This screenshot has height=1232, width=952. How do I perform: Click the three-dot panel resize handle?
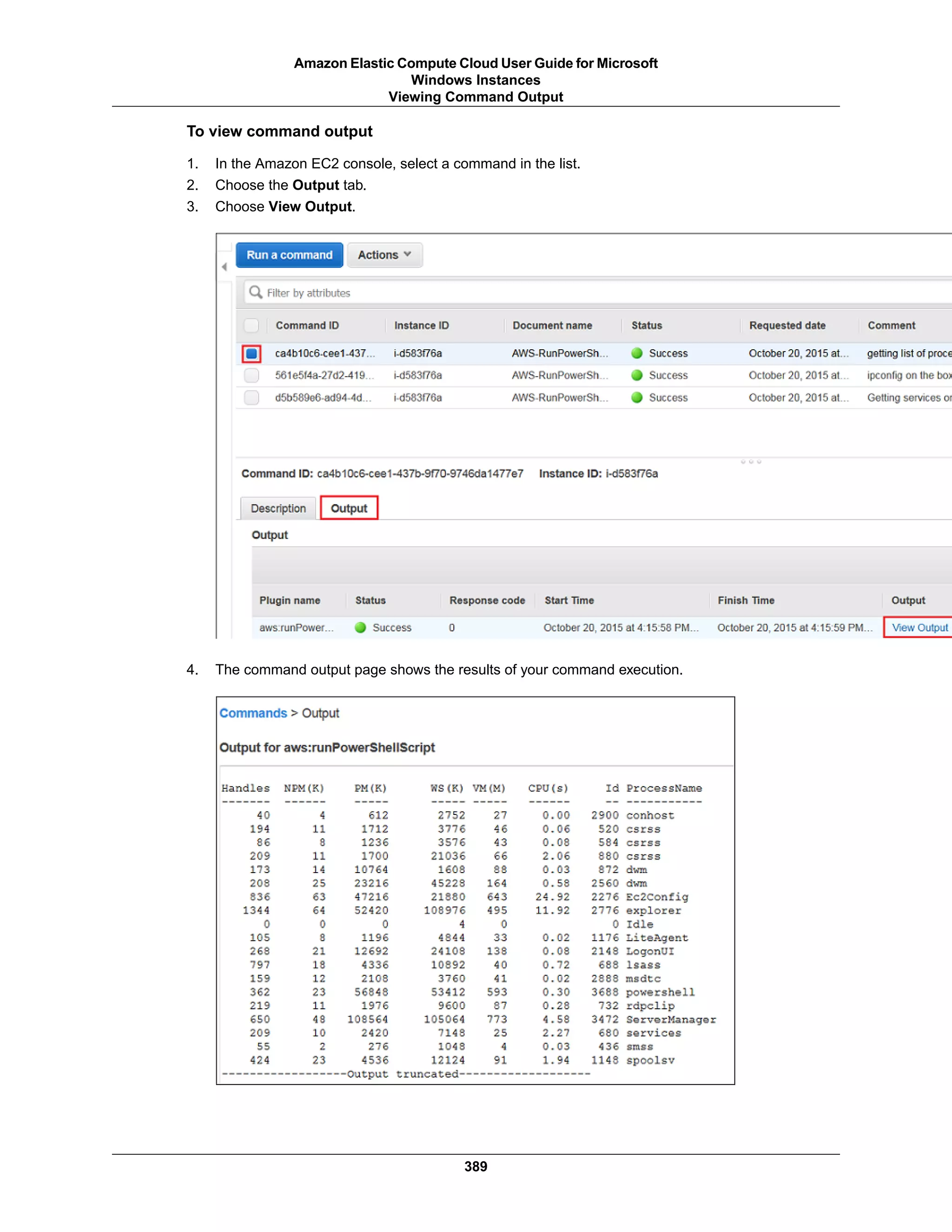coord(751,462)
